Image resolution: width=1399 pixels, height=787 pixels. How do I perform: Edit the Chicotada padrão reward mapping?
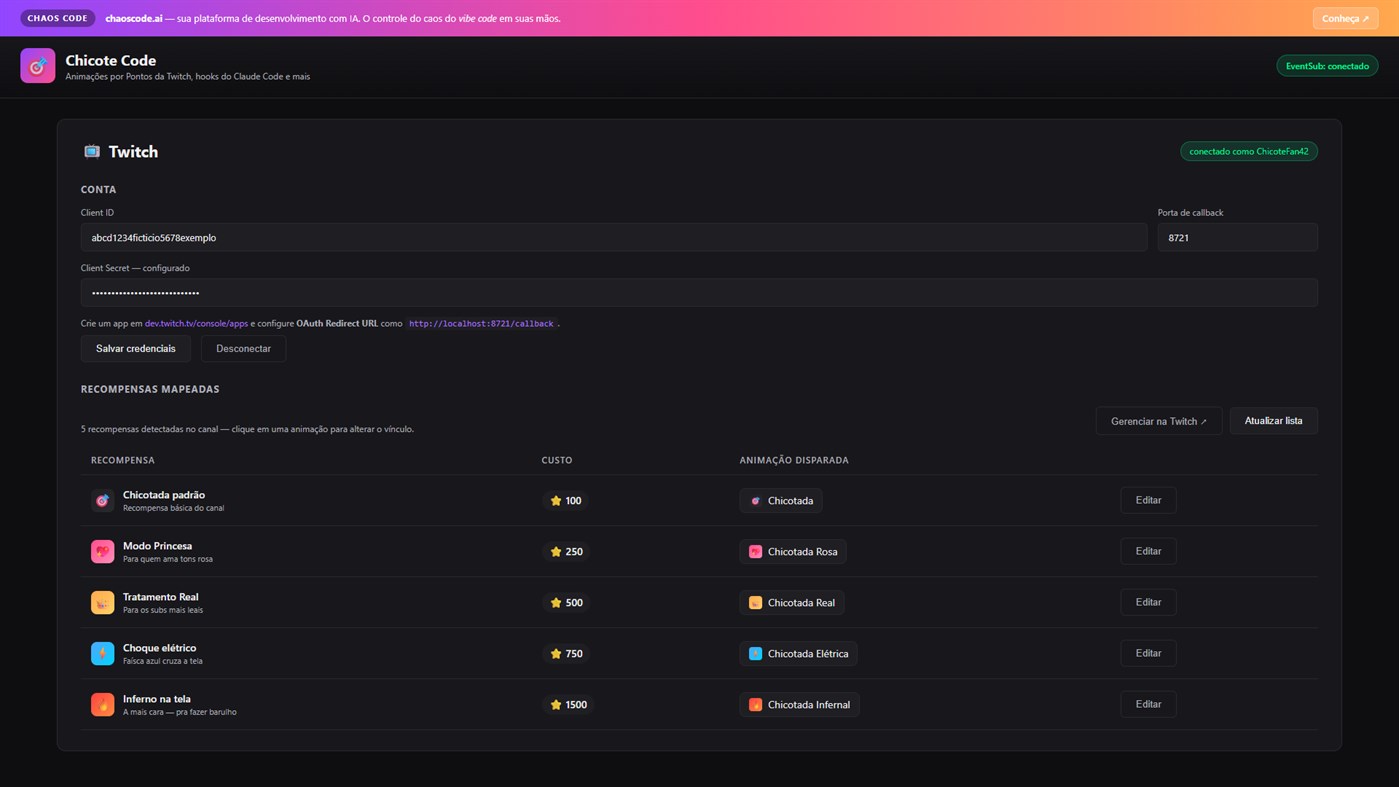coord(1148,500)
